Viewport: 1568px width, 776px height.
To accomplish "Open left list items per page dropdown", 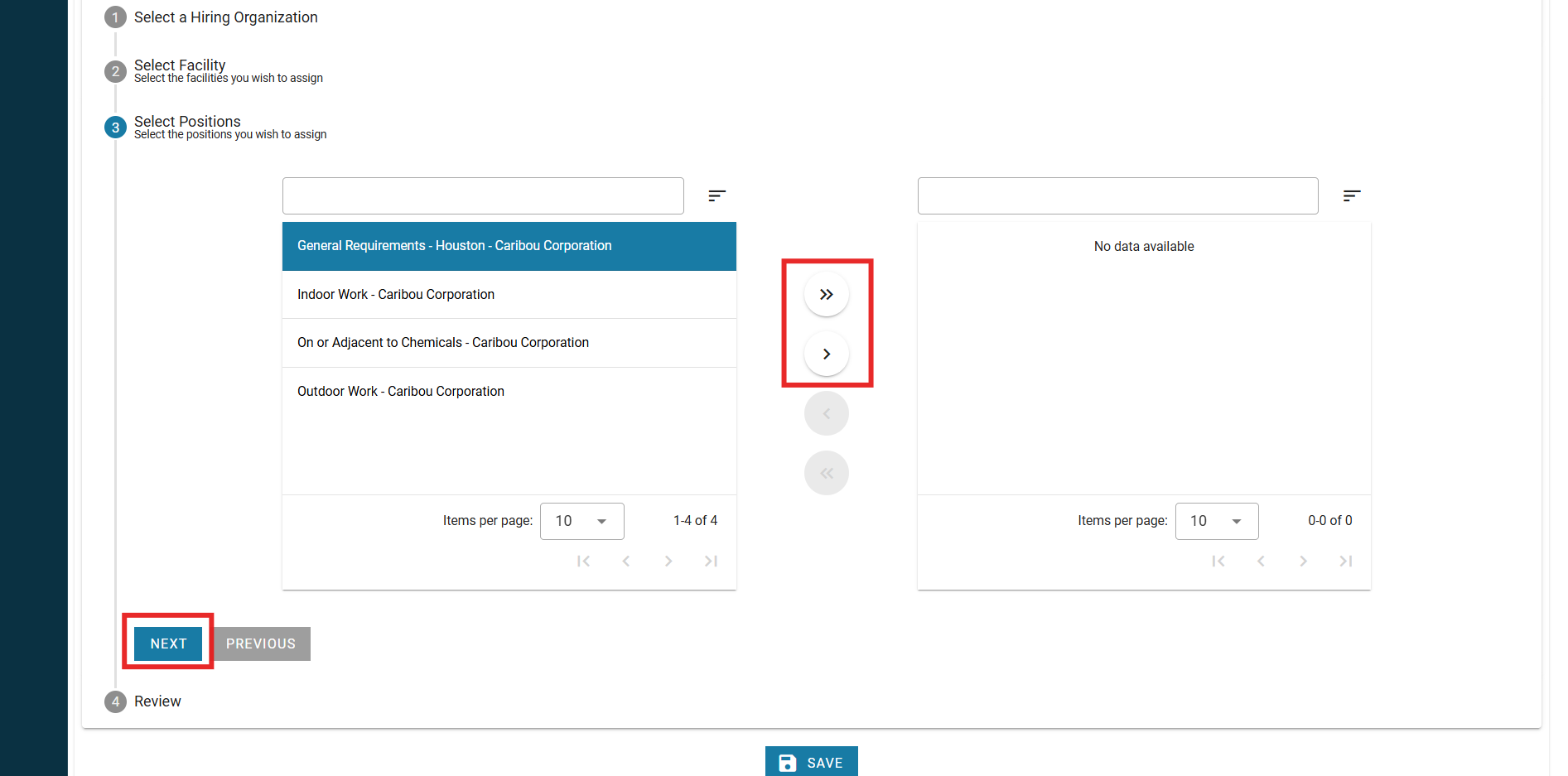I will 581,521.
